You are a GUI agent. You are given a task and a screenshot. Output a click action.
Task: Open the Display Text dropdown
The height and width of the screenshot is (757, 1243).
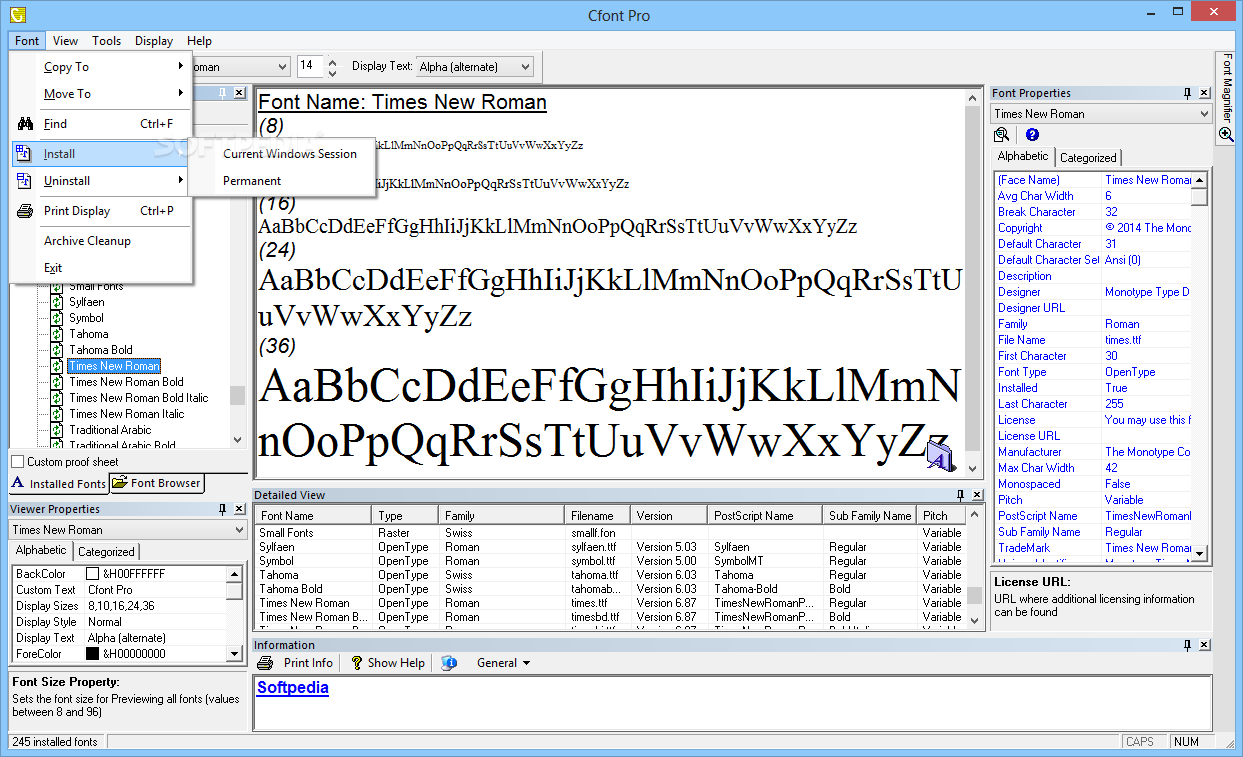(524, 67)
